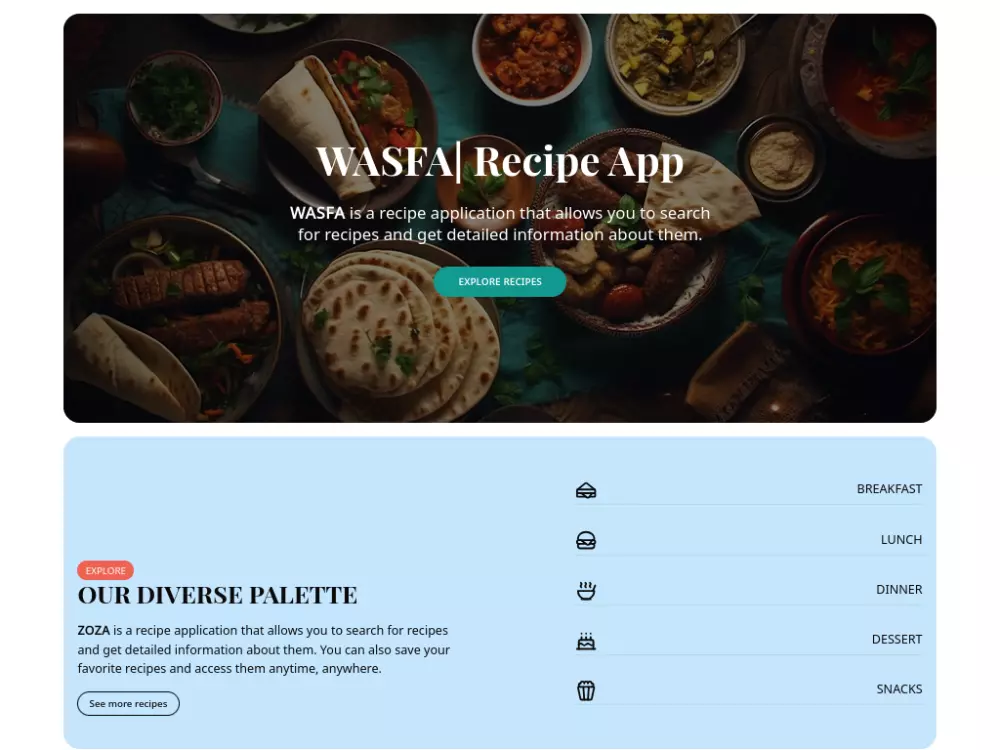Open the BREAKFAST category
1000x750 pixels.
pyautogui.click(x=889, y=489)
